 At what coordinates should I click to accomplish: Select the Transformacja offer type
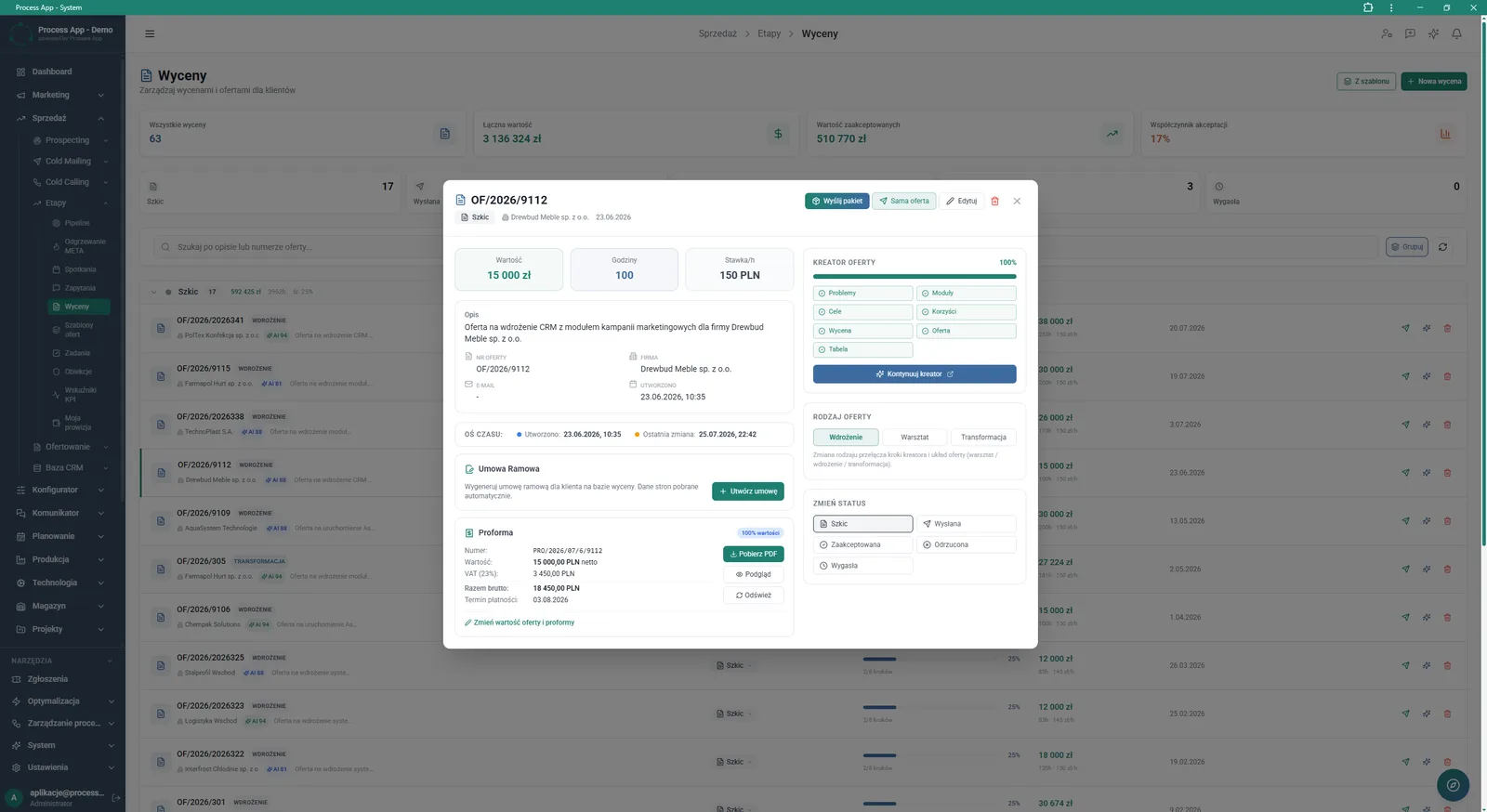coord(983,437)
